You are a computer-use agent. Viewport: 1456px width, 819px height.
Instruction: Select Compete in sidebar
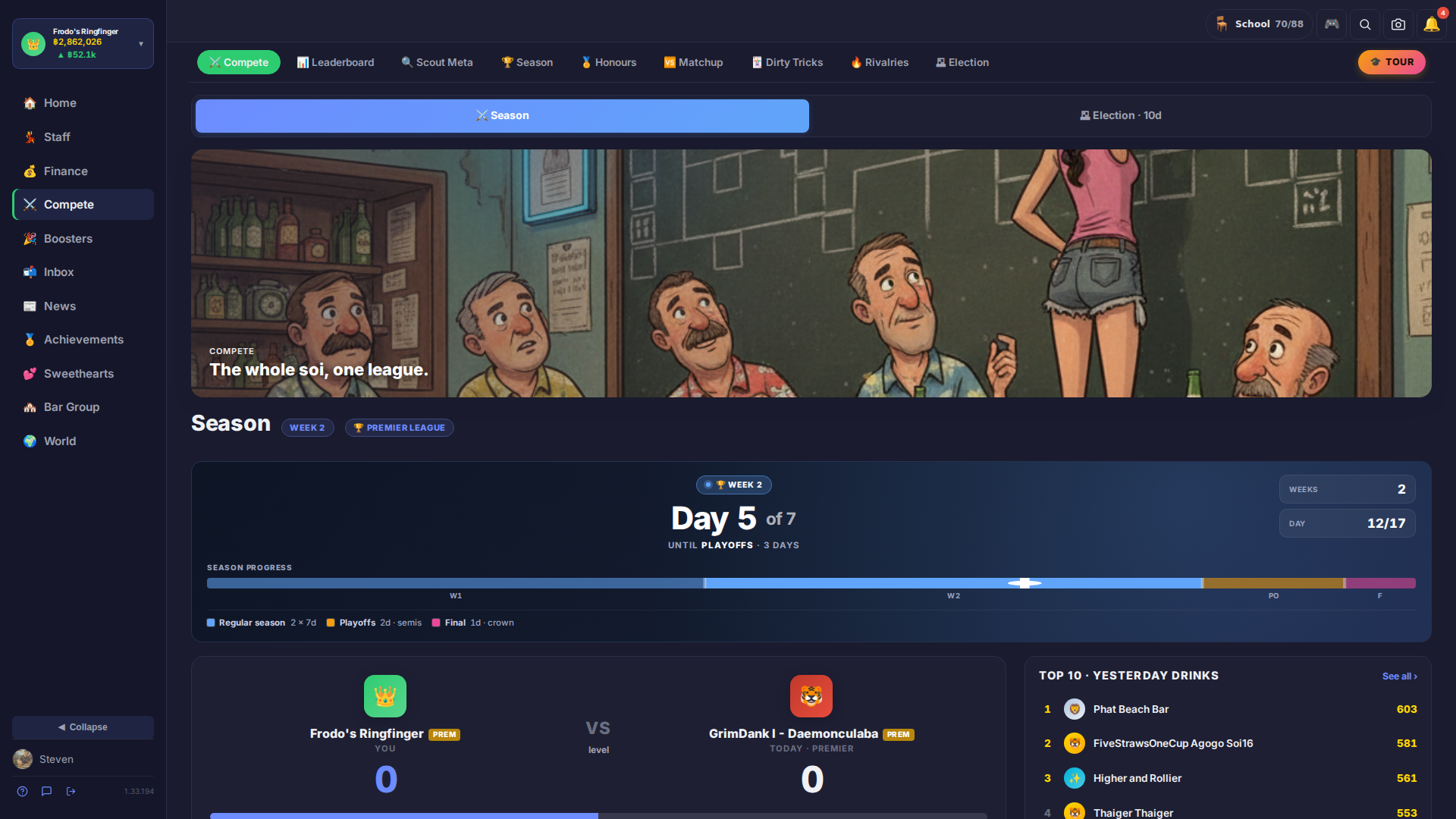coord(83,205)
